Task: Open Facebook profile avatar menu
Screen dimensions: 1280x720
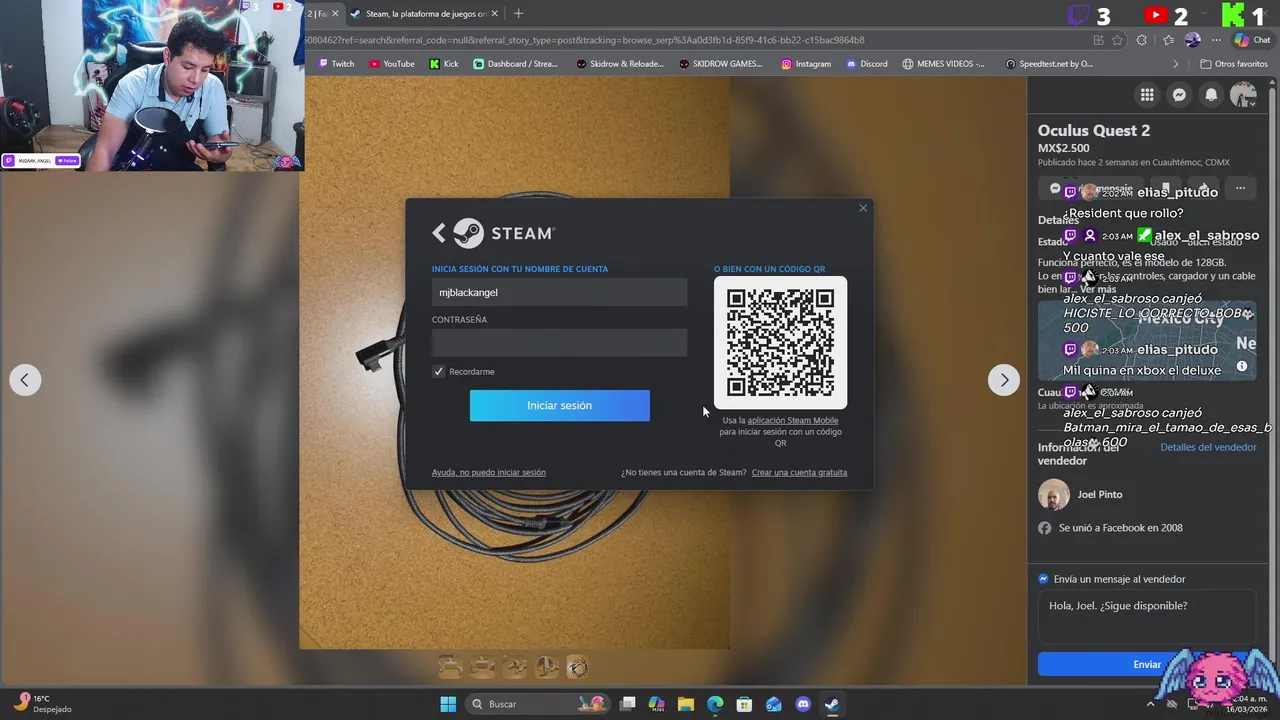Action: click(x=1243, y=95)
